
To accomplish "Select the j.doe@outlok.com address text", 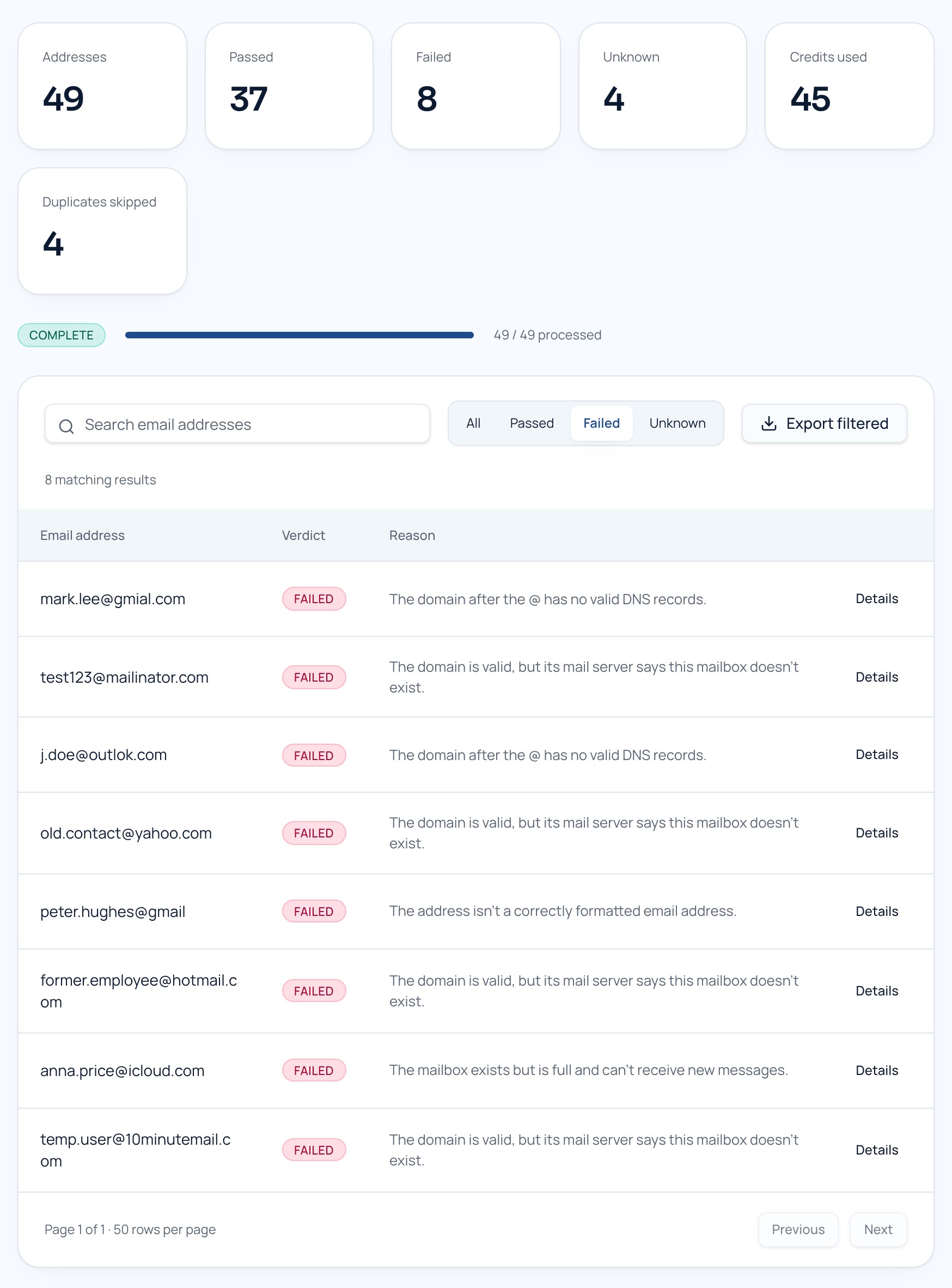I will pos(103,755).
